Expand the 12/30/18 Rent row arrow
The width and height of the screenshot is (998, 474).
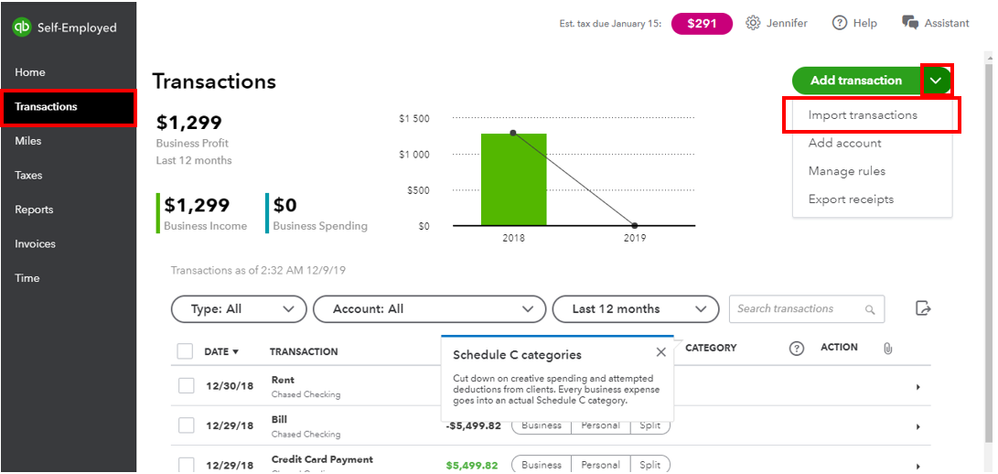pos(918,387)
